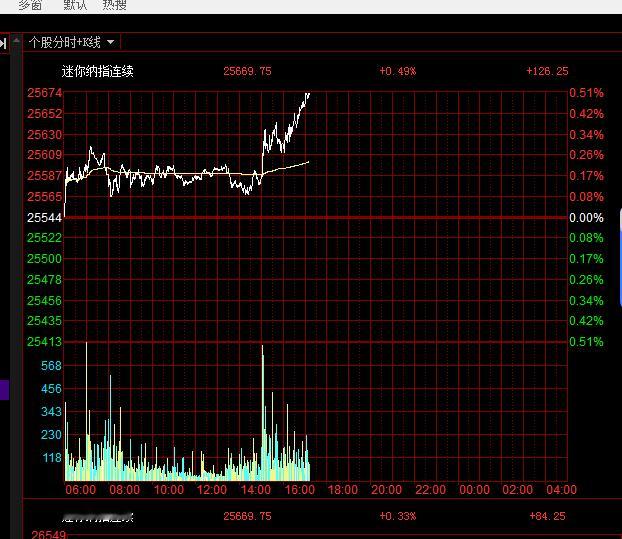Click the skip-to-end arrow icon at left edge
The width and height of the screenshot is (622, 539).
(x=3, y=43)
